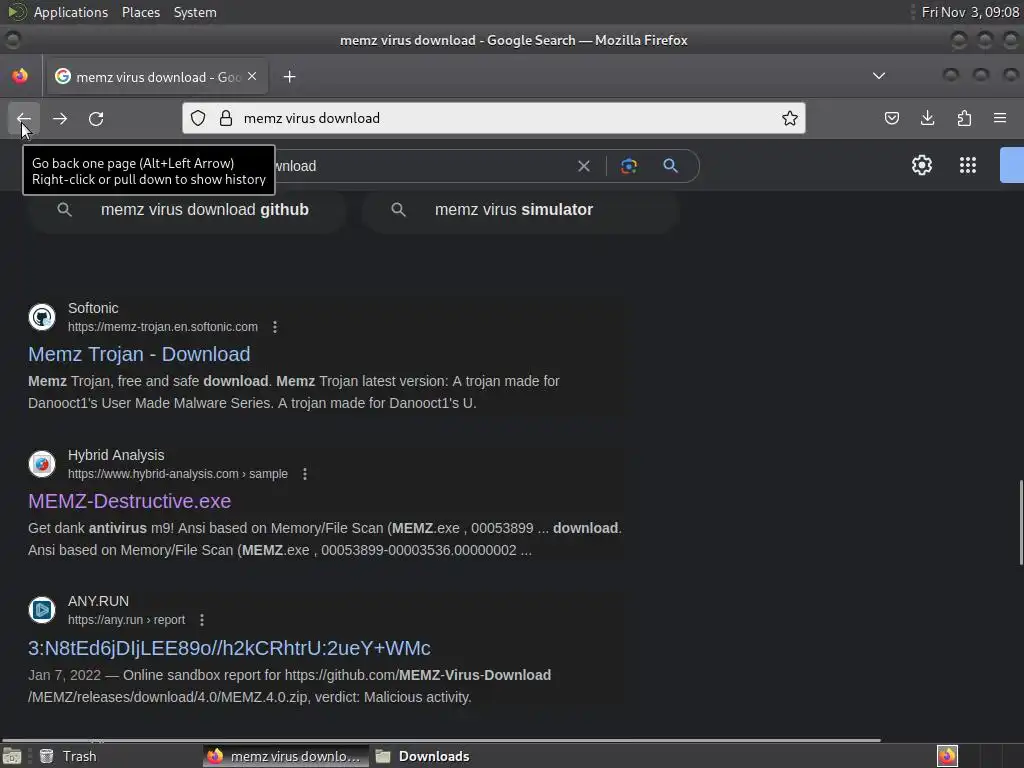The image size is (1024, 768).
Task: Clear the Google search box
Action: click(584, 166)
